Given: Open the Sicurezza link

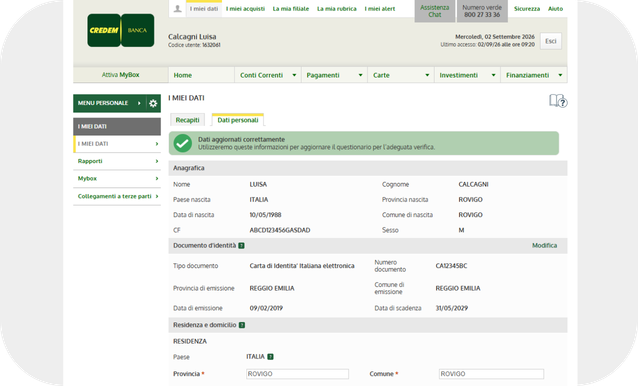Looking at the screenshot, I should click(527, 9).
